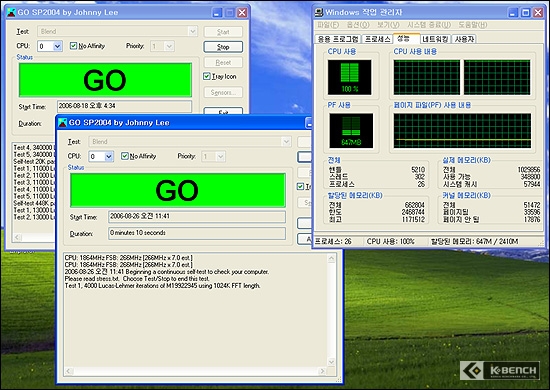Viewport: 550px width, 390px height.
Task: Click Start button in back SP2004 window
Action: [223, 32]
